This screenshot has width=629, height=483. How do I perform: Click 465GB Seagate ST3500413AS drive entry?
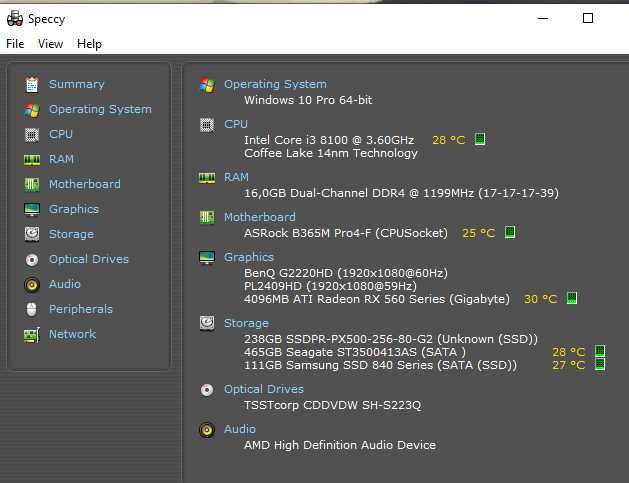tap(355, 352)
